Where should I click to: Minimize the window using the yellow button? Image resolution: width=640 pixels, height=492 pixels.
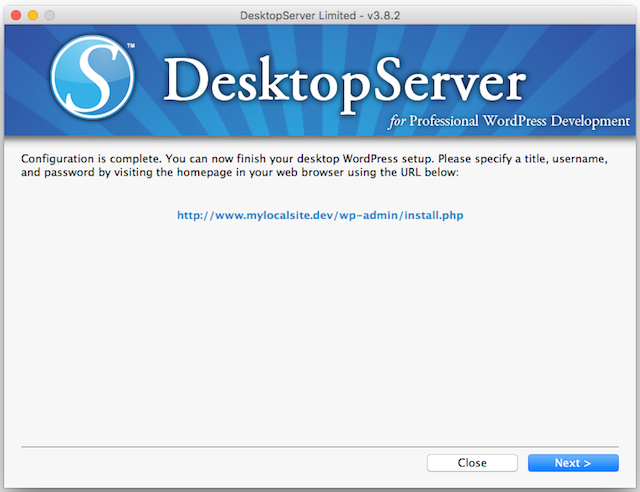click(x=33, y=16)
